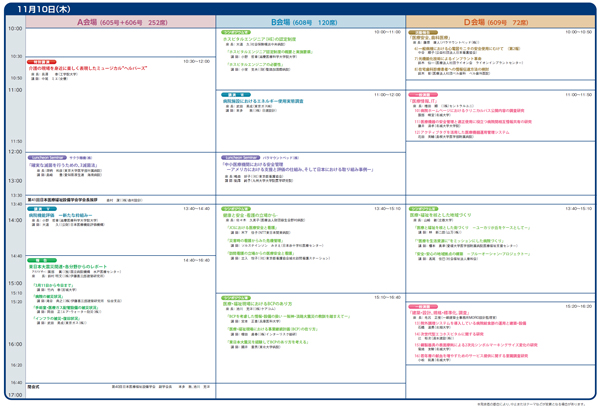Open the BCP session title in B会場

tap(257, 303)
